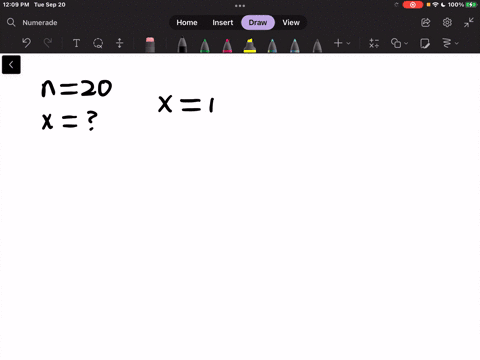Screen dimensions: 480x360
Task: Open the Insert tab
Action: click(x=223, y=22)
